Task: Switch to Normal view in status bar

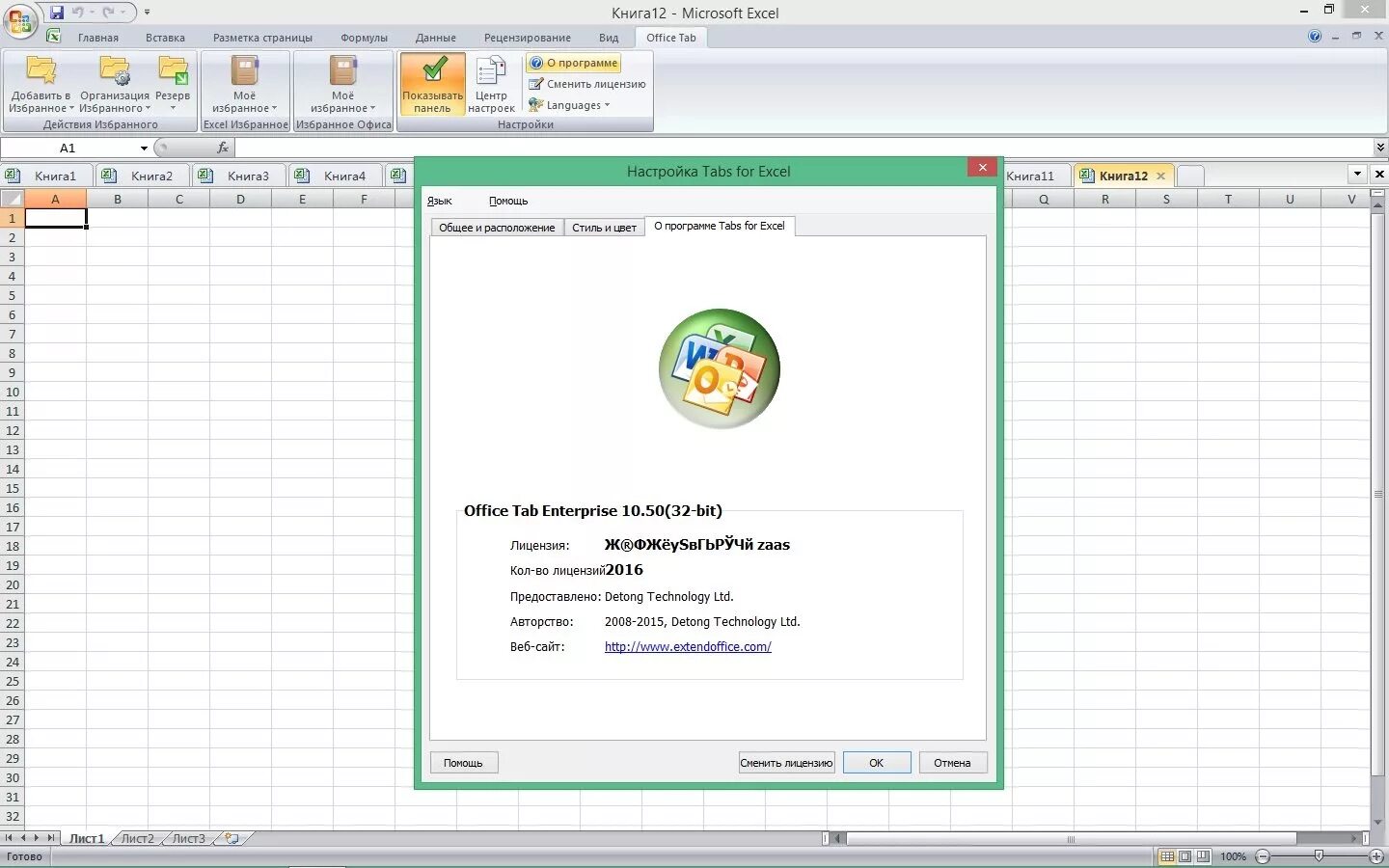Action: click(1167, 856)
